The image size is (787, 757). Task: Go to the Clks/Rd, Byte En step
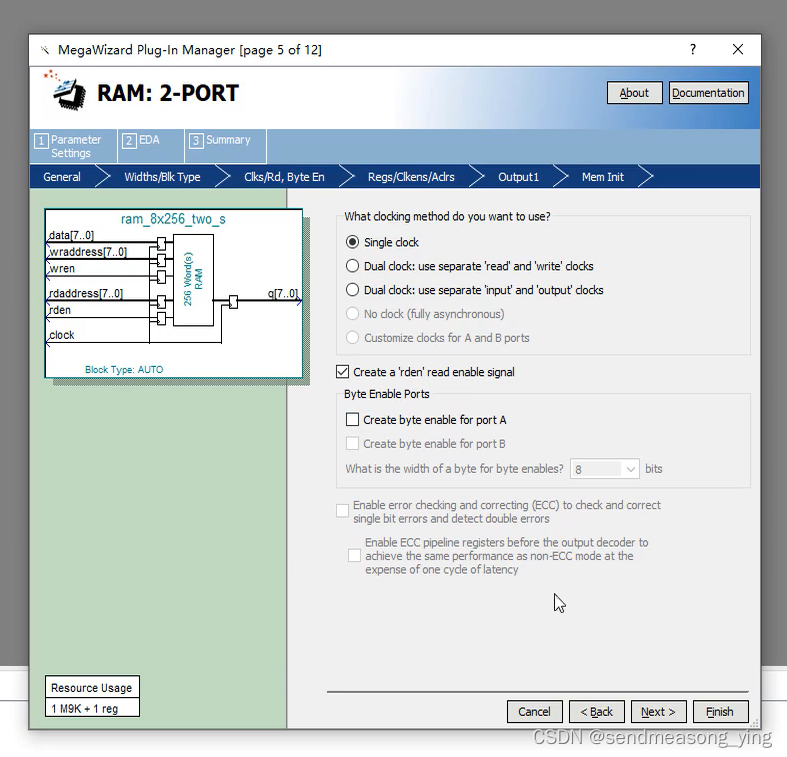click(x=284, y=177)
